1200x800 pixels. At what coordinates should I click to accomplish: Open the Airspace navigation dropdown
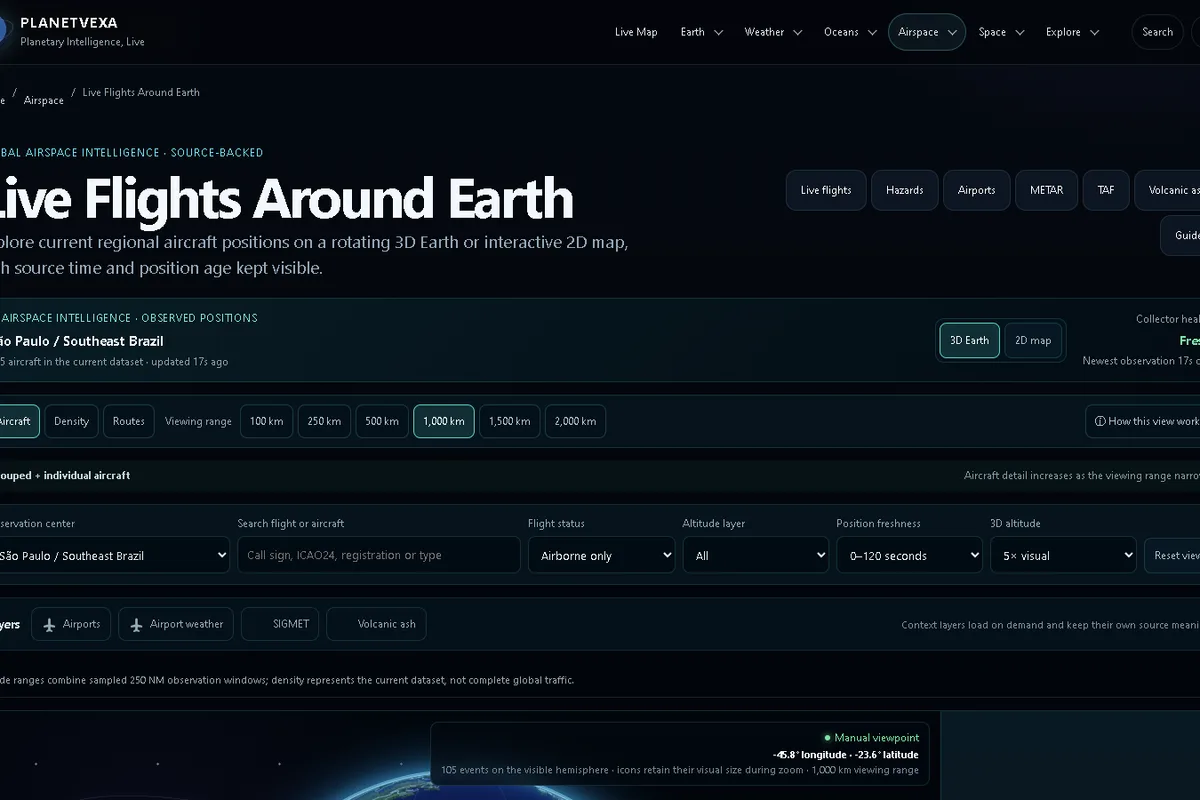point(927,32)
